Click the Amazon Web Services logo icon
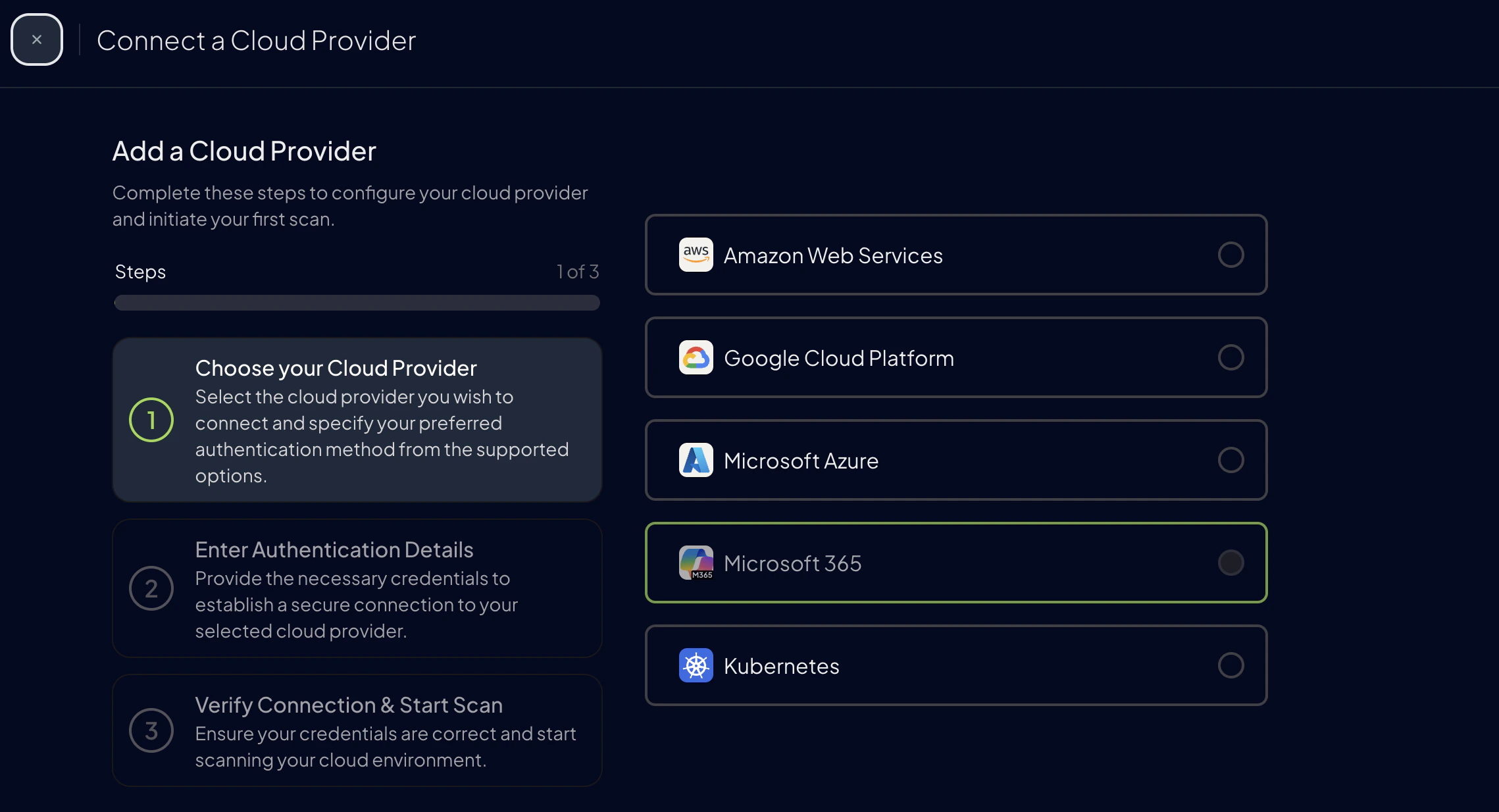 pyautogui.click(x=695, y=255)
